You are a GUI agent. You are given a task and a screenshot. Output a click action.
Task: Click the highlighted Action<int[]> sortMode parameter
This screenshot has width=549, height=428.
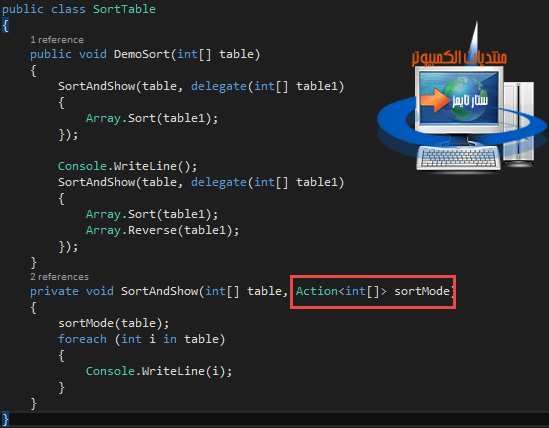(x=373, y=292)
